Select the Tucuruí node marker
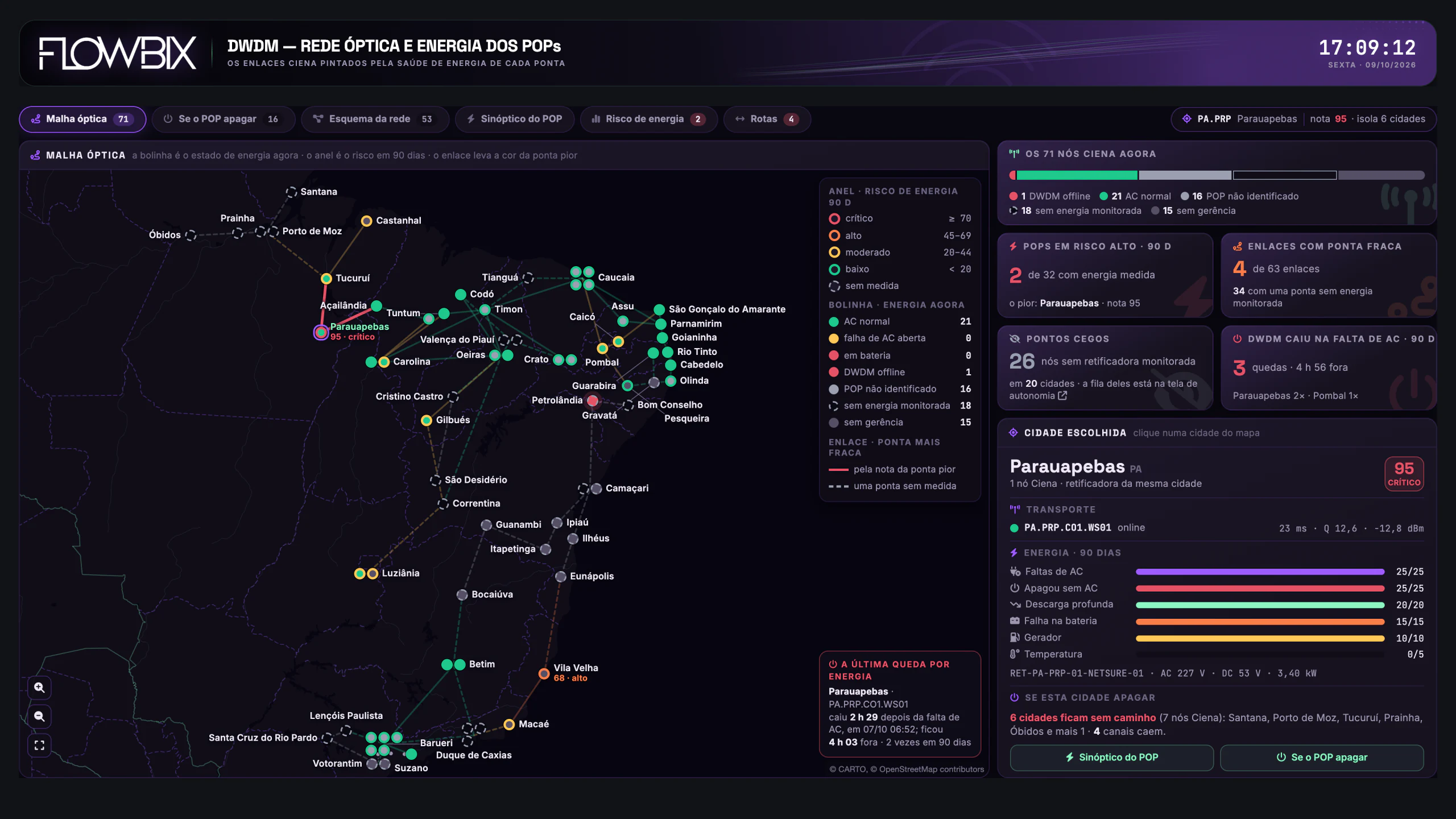This screenshot has width=1456, height=819. click(x=326, y=278)
